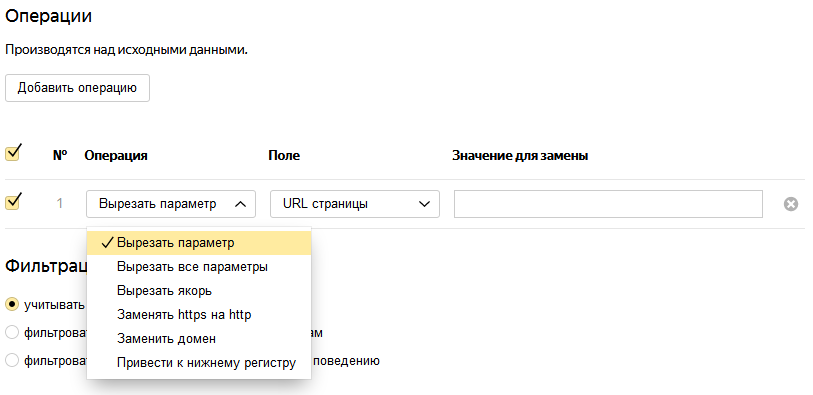Click the Поле column header

coord(284,156)
